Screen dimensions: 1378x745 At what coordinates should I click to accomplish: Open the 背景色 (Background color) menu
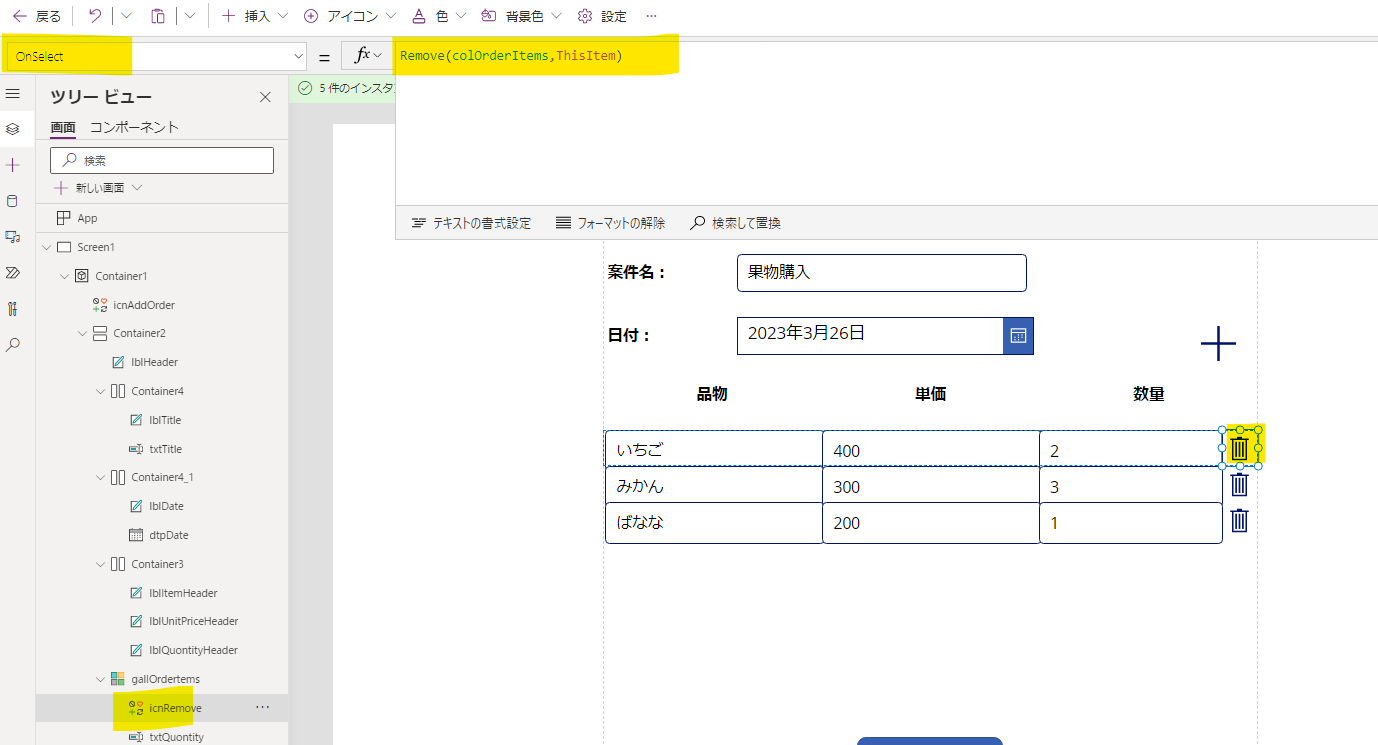tap(520, 16)
